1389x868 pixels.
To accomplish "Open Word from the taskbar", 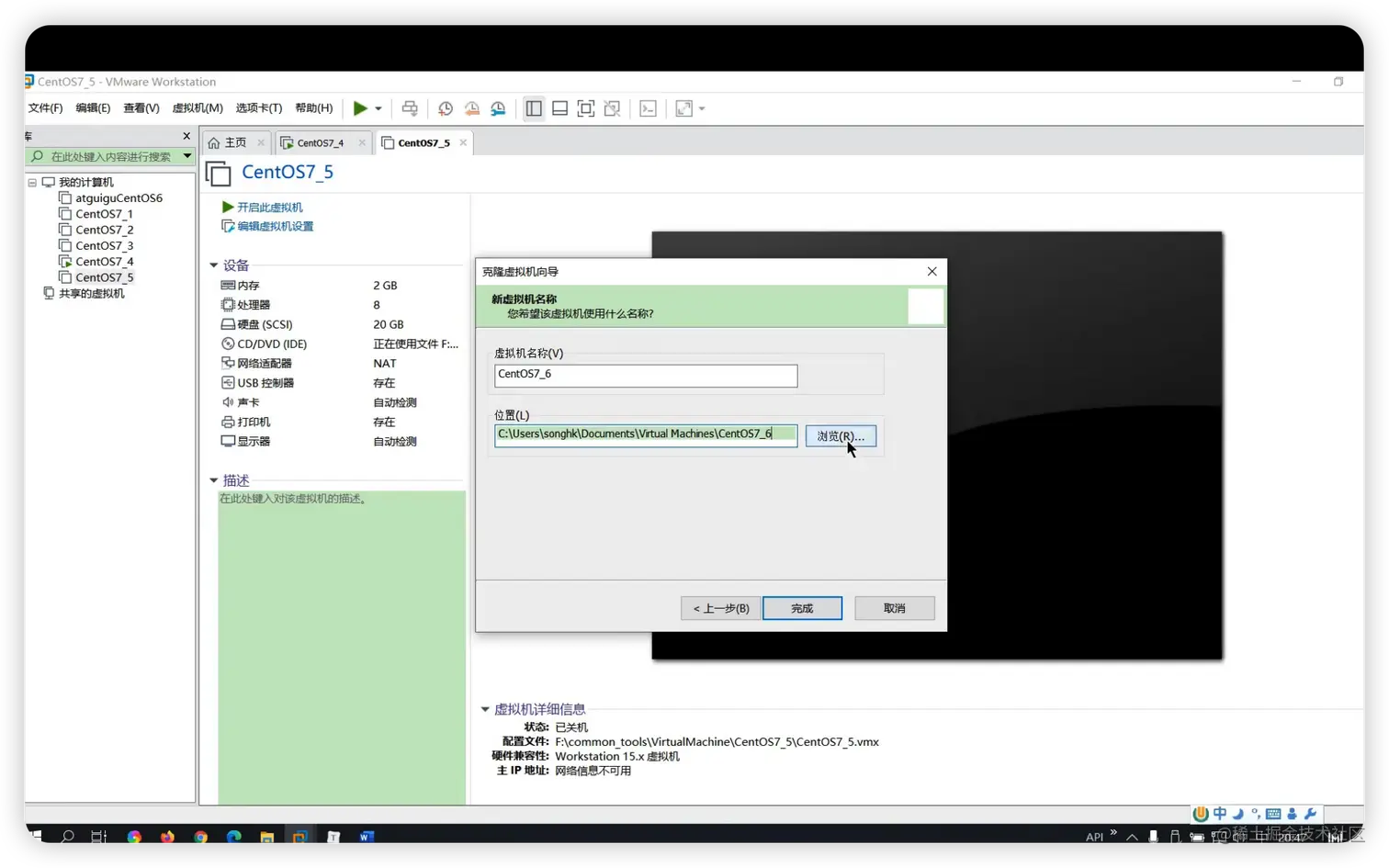I will (367, 837).
